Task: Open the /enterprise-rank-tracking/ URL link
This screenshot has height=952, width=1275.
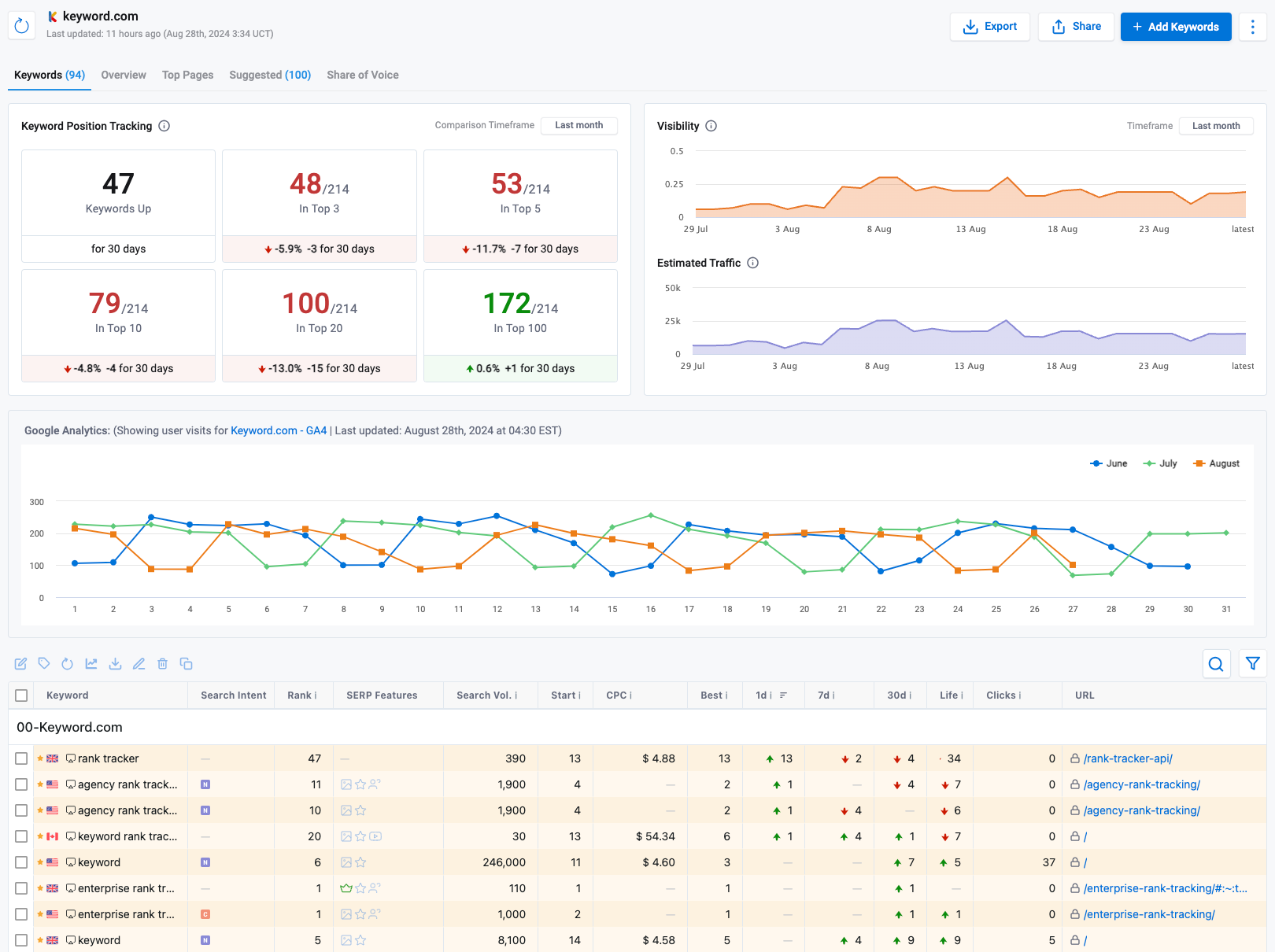Action: coord(1149,914)
